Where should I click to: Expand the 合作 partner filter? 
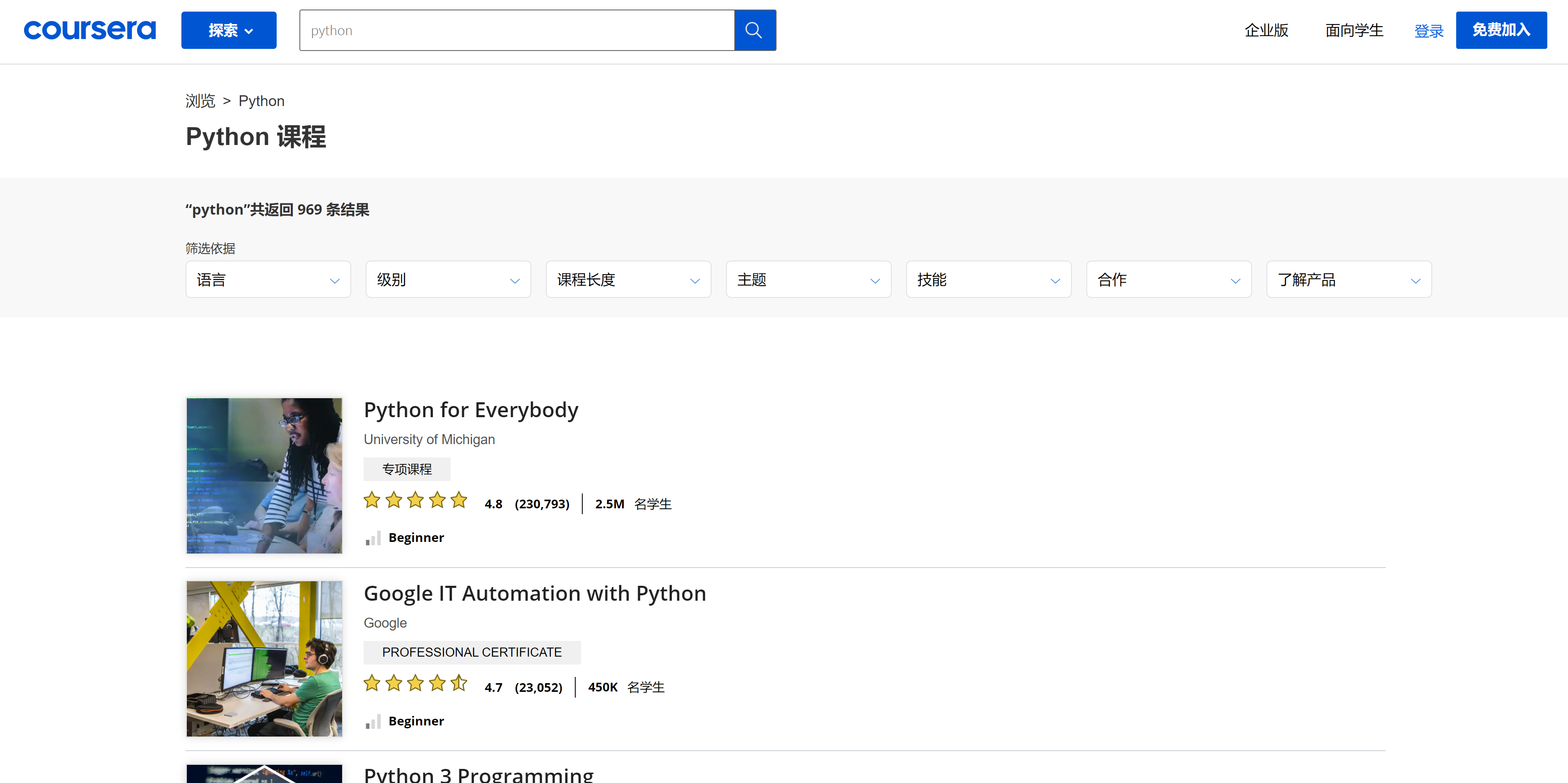pos(1169,280)
